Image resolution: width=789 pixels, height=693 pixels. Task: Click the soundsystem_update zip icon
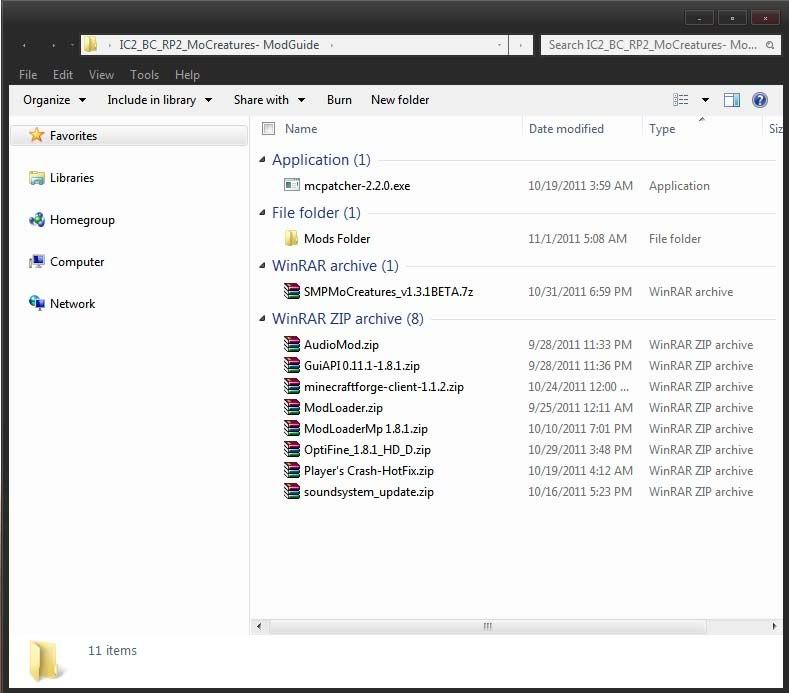(x=291, y=491)
